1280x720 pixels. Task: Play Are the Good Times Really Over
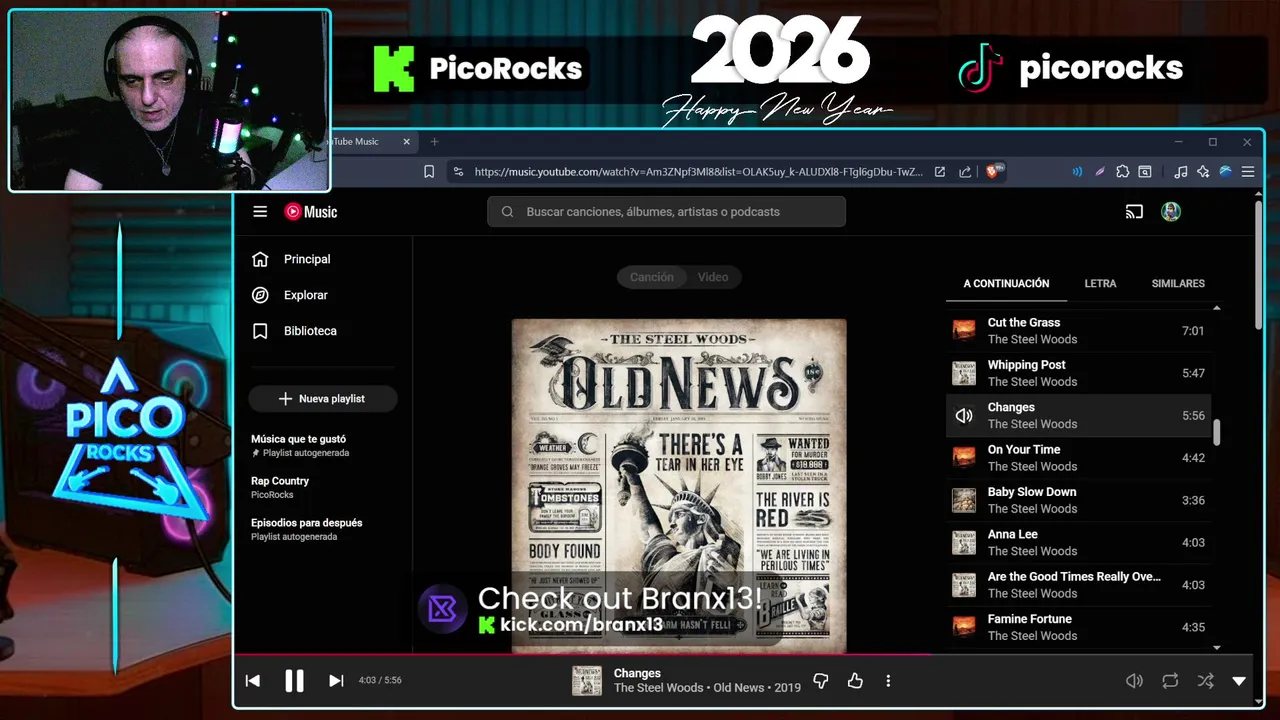click(1078, 585)
